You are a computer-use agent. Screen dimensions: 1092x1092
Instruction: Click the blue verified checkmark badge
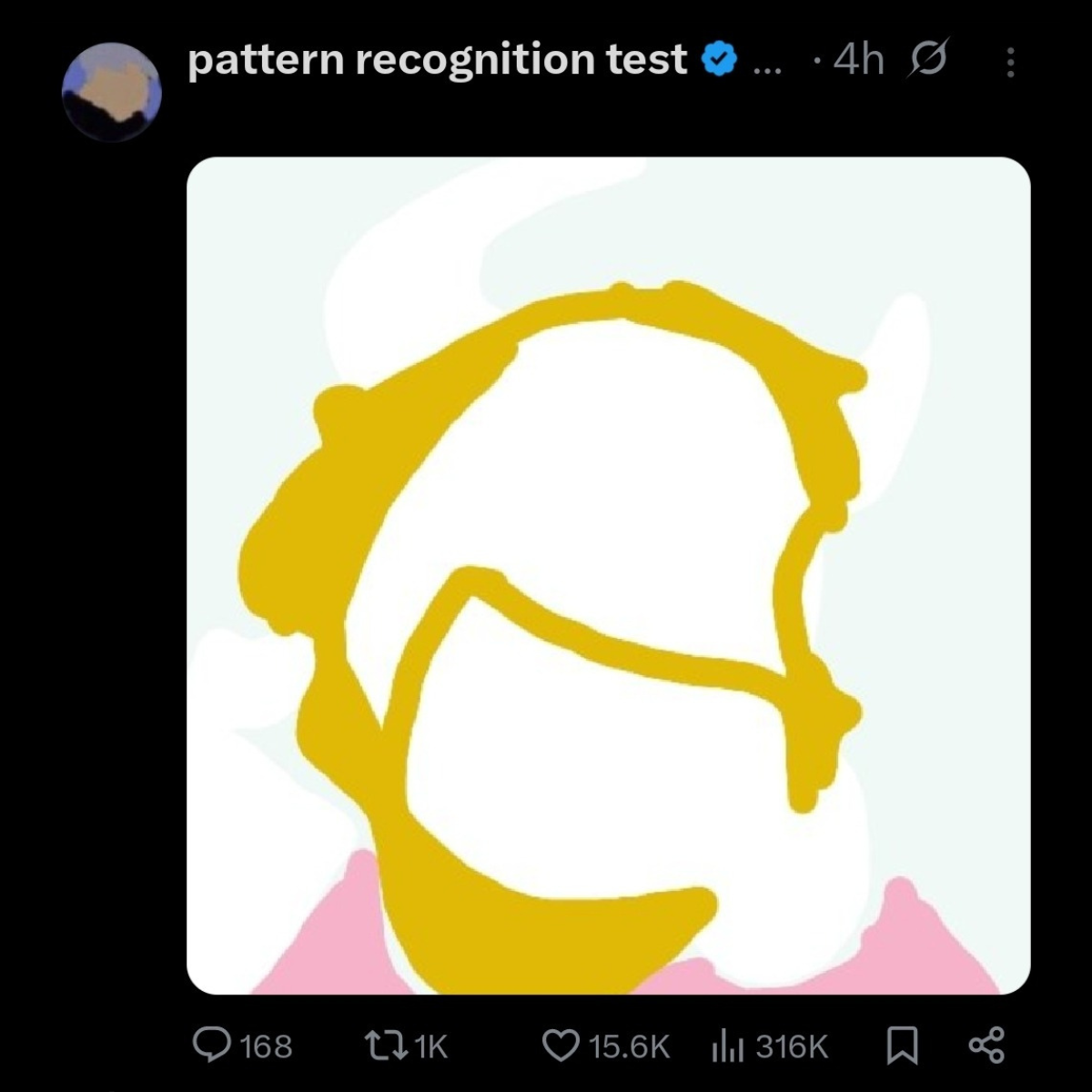(719, 60)
